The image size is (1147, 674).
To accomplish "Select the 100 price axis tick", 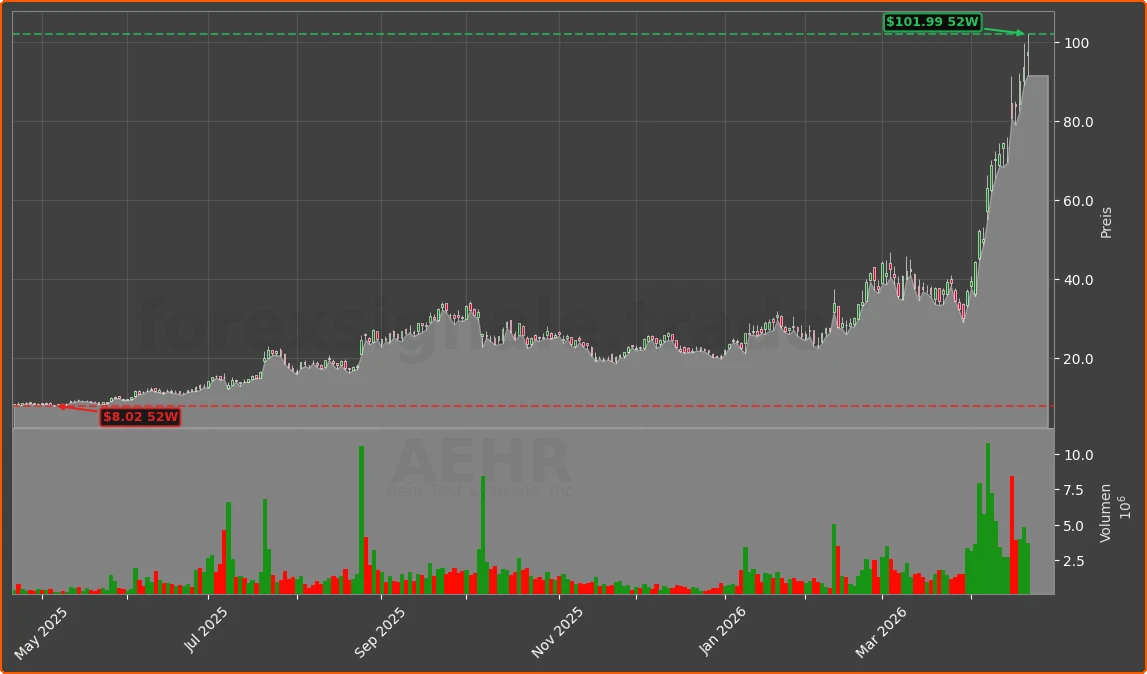I will [1078, 43].
